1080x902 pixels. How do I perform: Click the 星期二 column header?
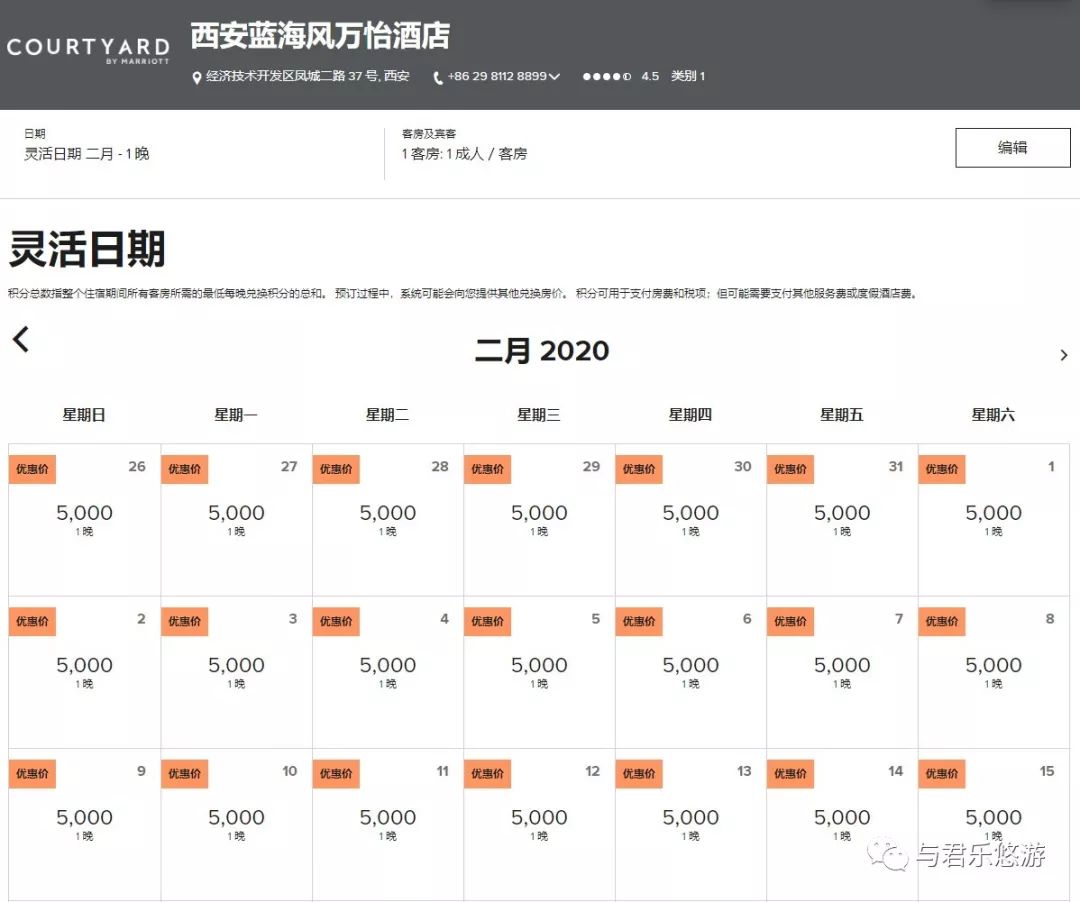pos(387,415)
